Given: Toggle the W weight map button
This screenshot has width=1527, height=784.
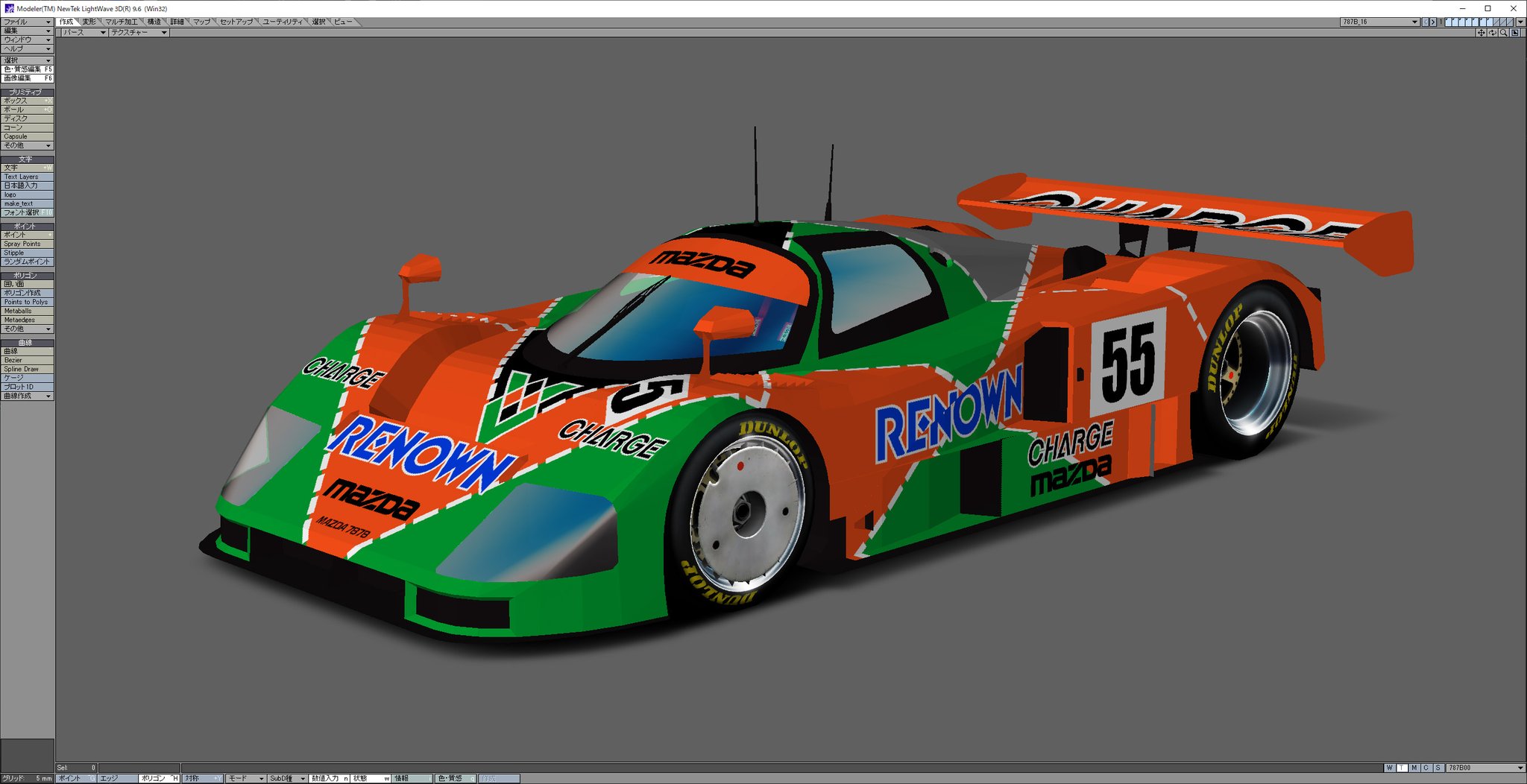Looking at the screenshot, I should 1390,768.
